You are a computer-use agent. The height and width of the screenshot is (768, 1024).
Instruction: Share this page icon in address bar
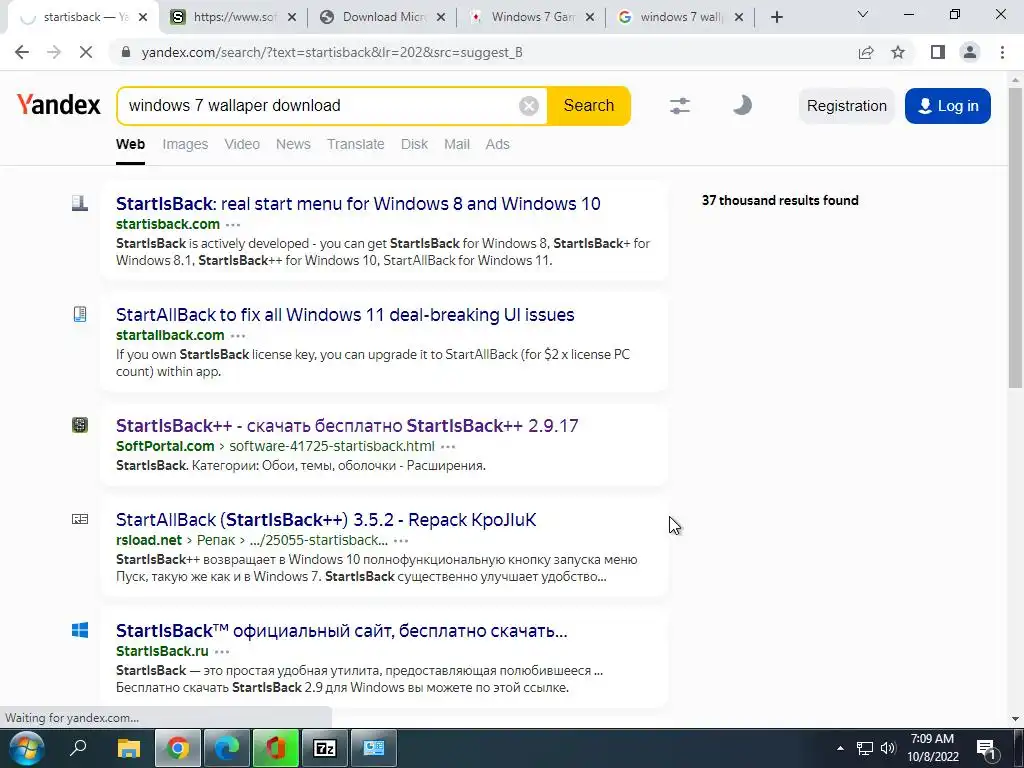pyautogui.click(x=866, y=52)
